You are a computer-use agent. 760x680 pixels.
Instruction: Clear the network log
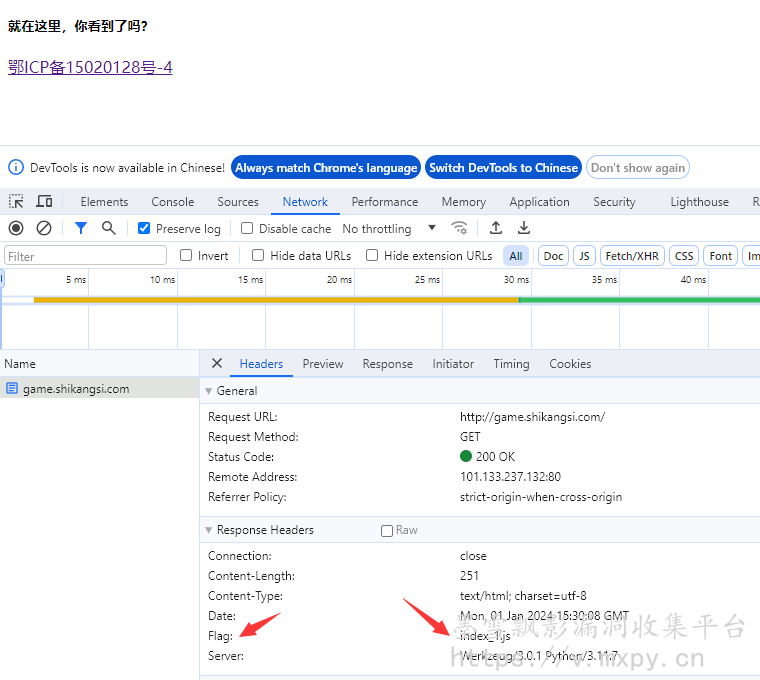tap(44, 228)
